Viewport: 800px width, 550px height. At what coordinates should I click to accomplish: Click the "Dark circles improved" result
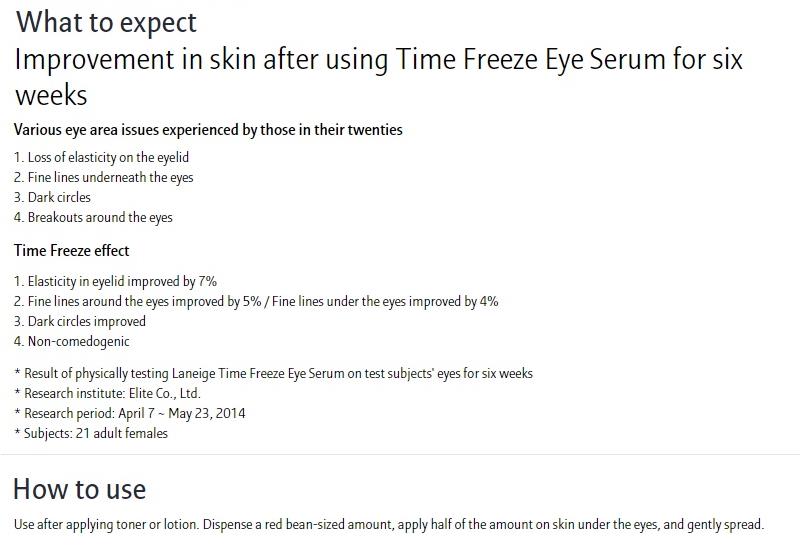click(80, 321)
